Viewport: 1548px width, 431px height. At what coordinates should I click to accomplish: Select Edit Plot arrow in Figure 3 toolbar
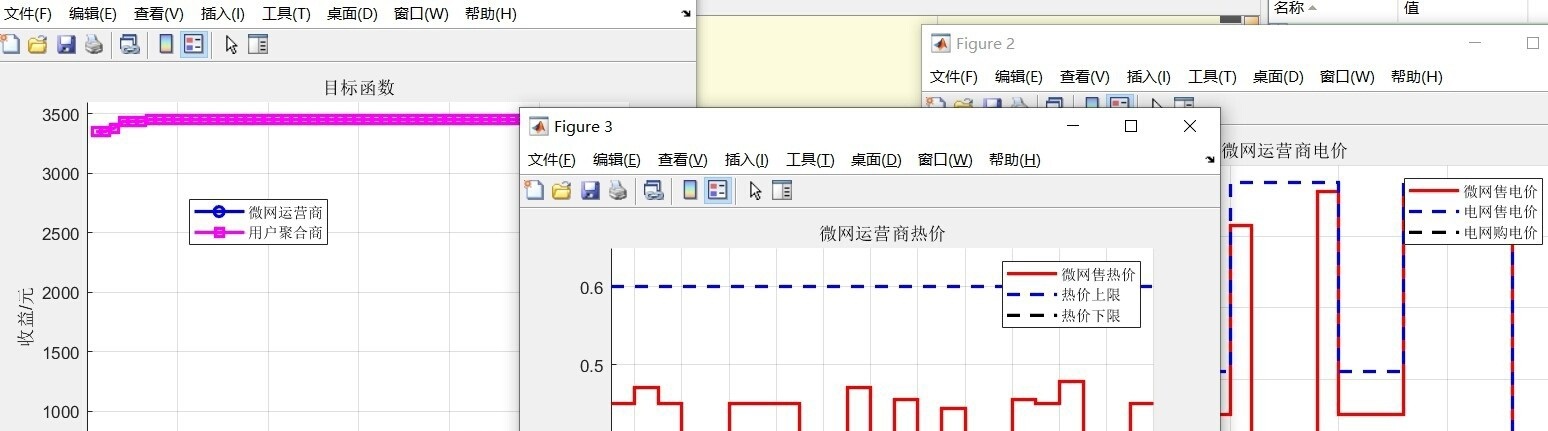point(755,190)
